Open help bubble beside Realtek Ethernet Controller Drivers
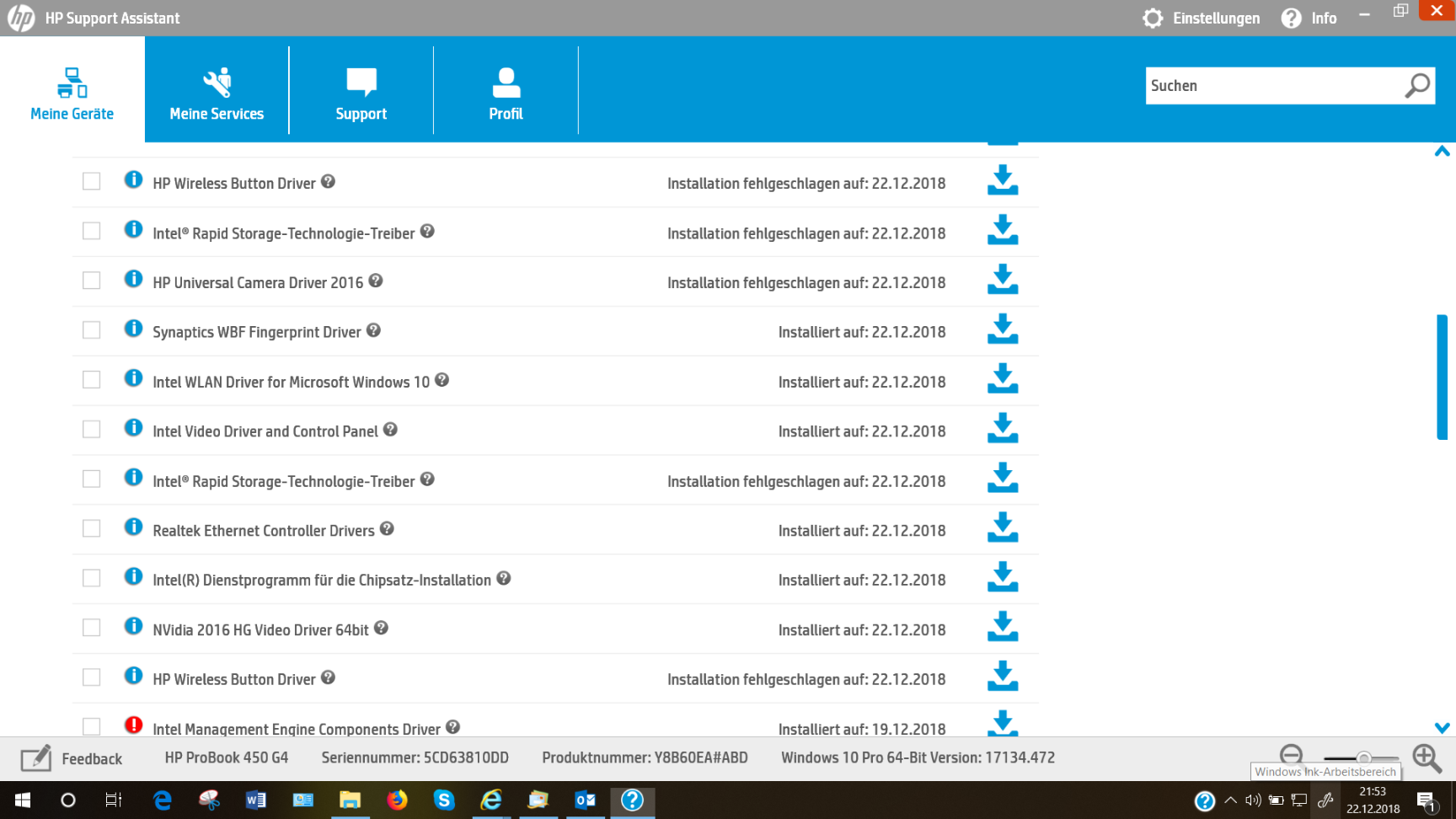Image resolution: width=1456 pixels, height=819 pixels. (387, 528)
